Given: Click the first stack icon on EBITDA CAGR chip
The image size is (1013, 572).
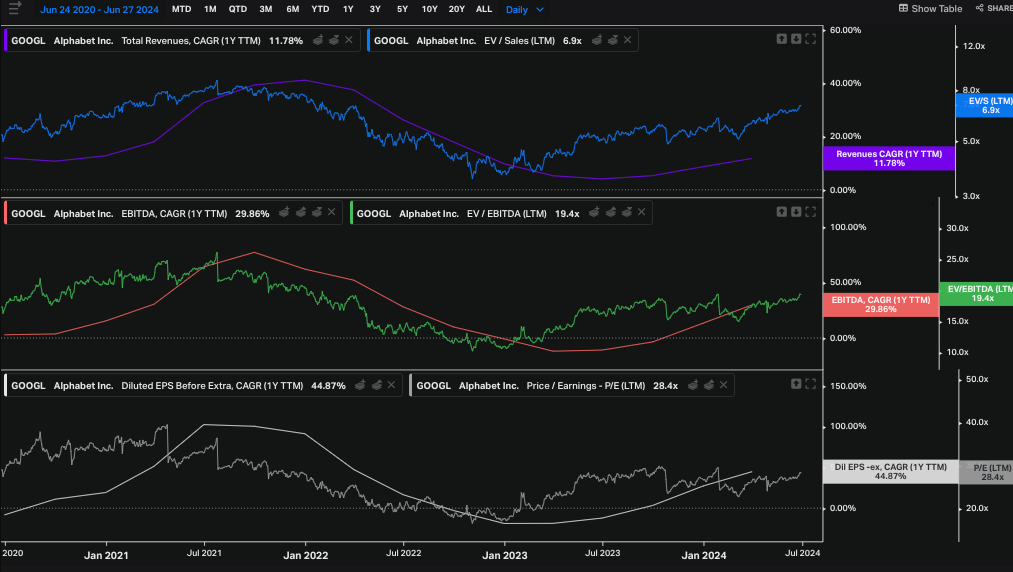Looking at the screenshot, I should tap(284, 212).
